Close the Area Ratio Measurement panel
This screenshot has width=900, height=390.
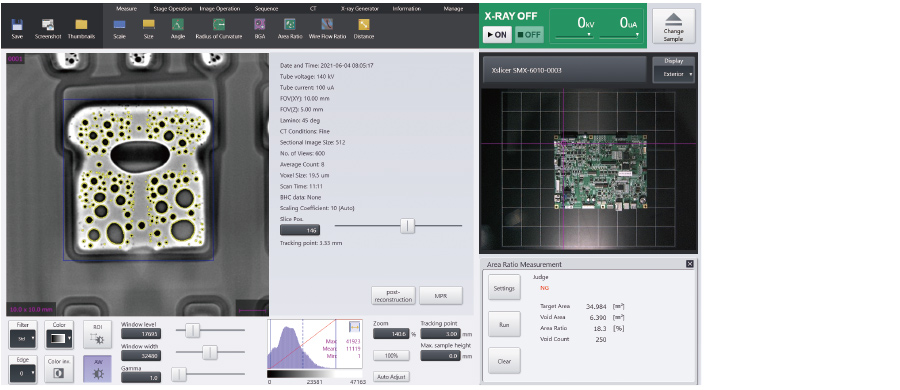pos(689,264)
